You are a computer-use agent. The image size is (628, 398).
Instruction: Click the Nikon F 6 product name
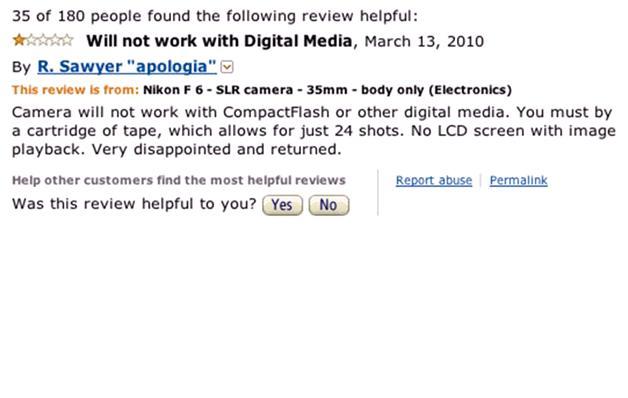327,90
